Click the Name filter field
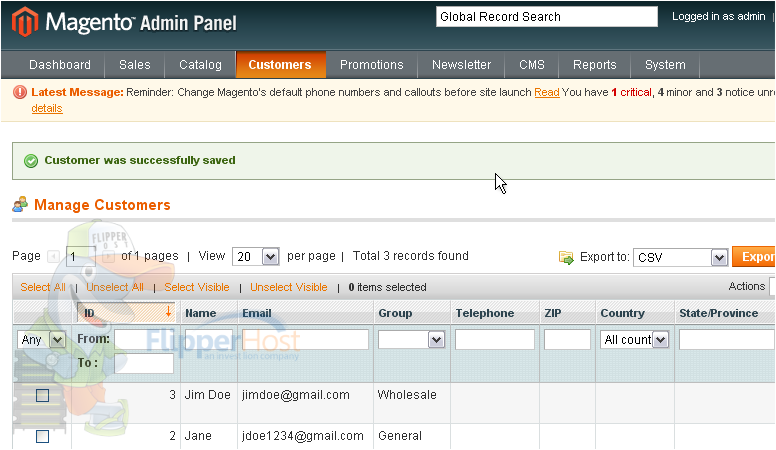 pos(208,340)
